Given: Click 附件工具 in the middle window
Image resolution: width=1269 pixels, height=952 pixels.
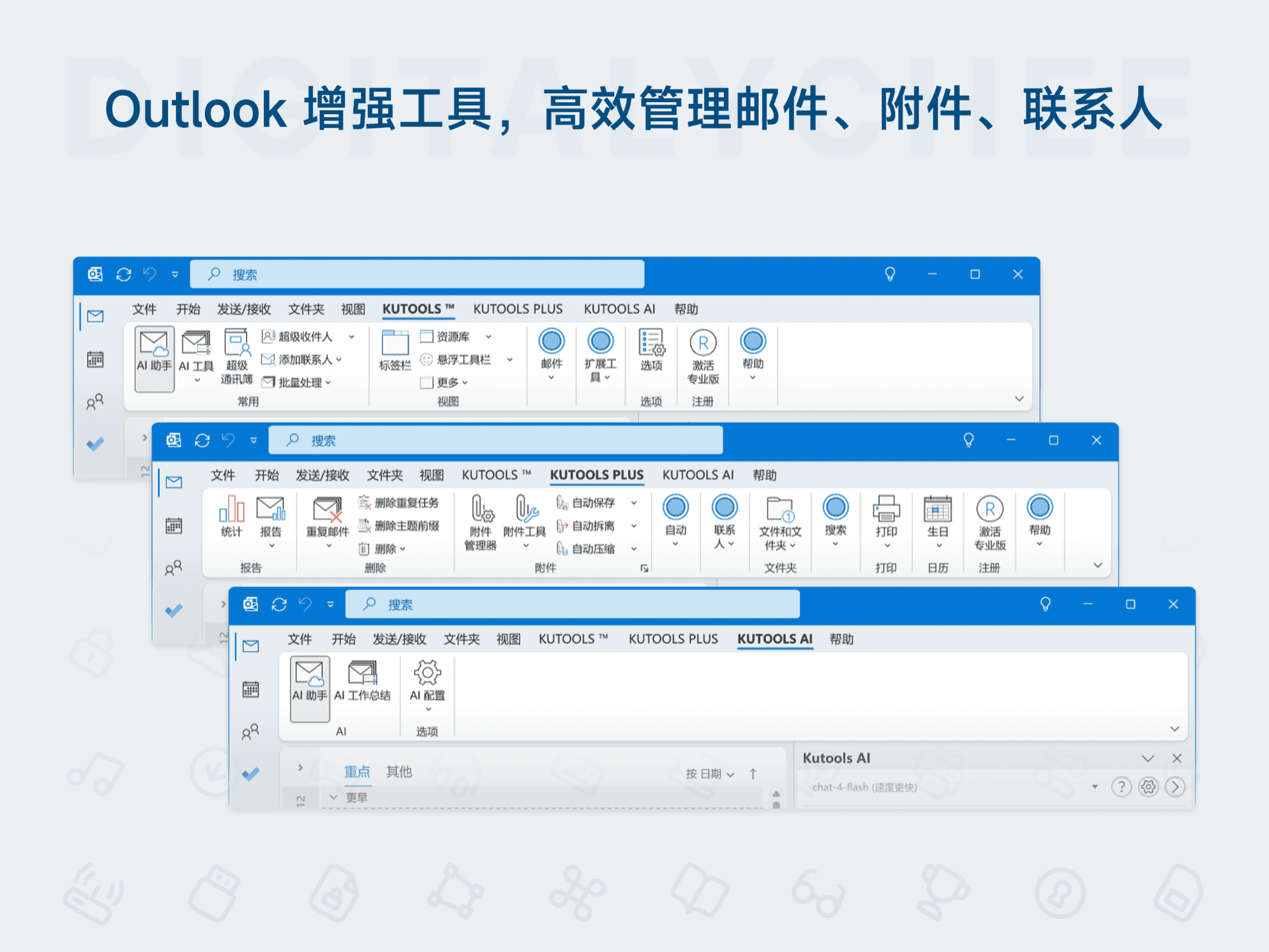Looking at the screenshot, I should point(525,522).
